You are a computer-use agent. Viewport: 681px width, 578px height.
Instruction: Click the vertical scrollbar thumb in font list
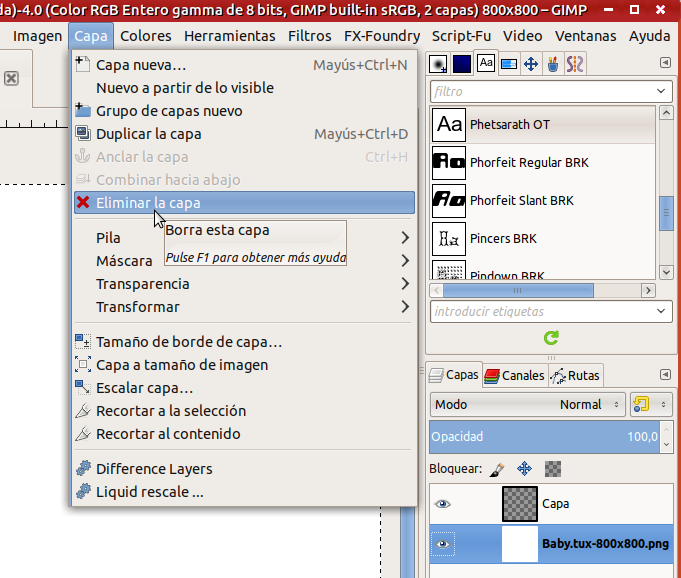tap(666, 213)
